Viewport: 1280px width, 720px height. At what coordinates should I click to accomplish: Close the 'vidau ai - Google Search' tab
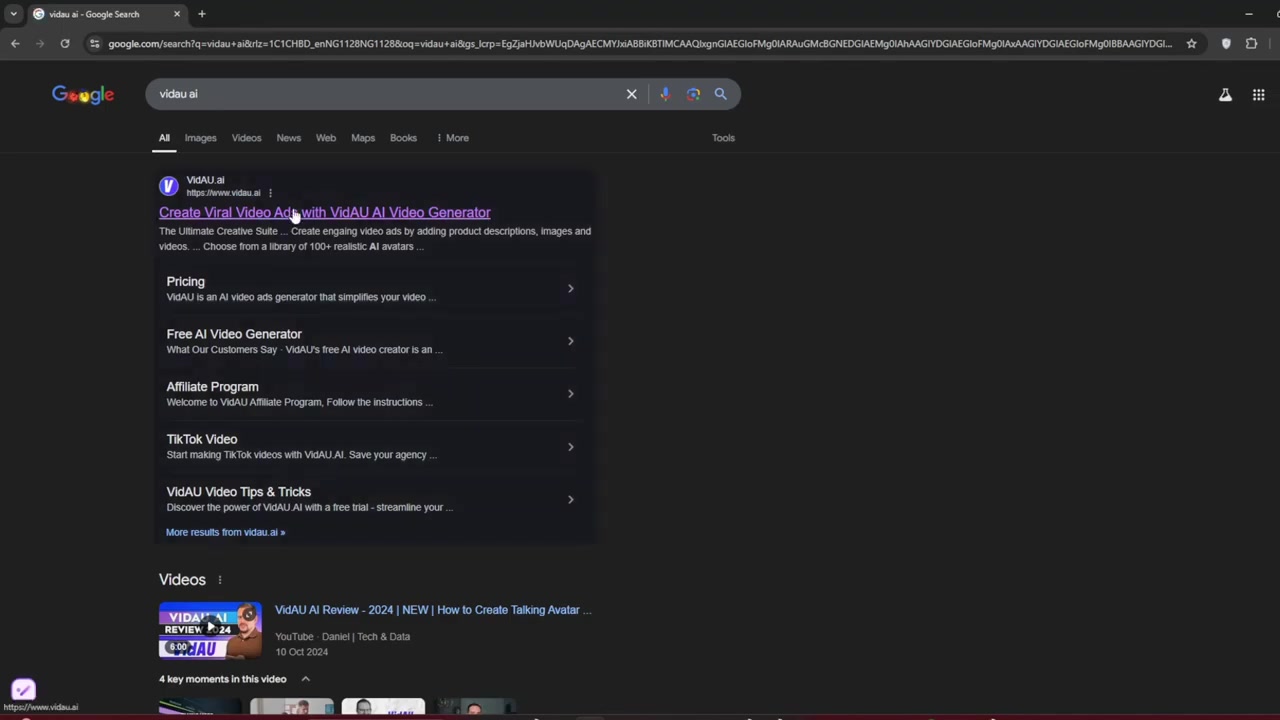coord(177,14)
